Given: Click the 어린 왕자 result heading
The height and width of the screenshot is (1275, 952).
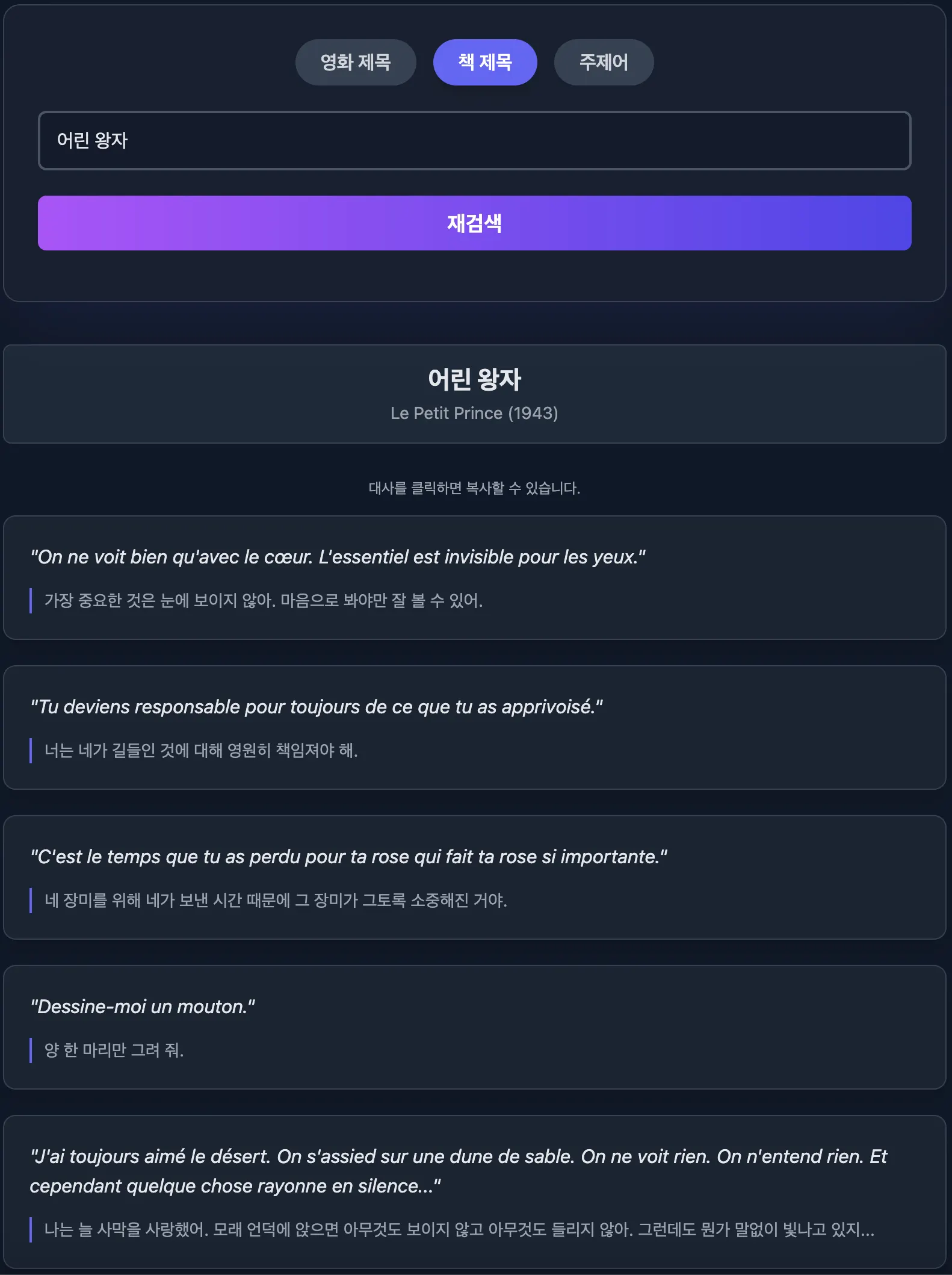Looking at the screenshot, I should 474,379.
